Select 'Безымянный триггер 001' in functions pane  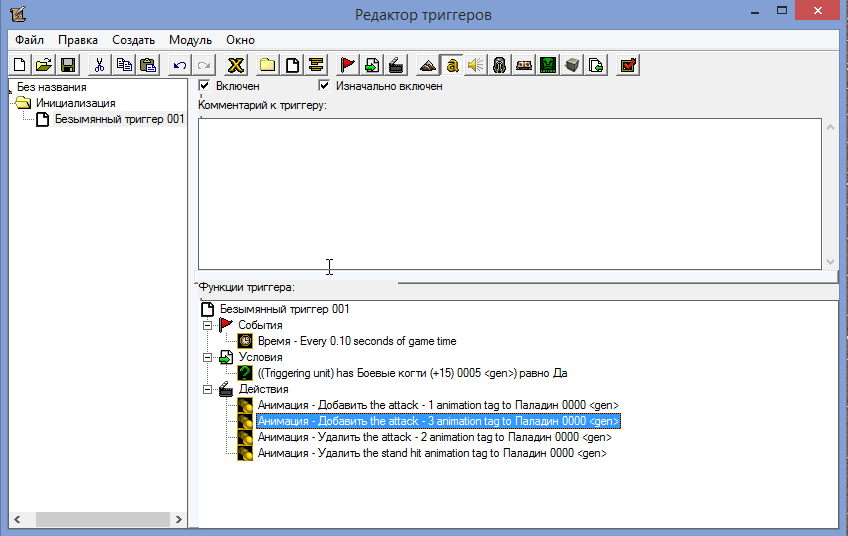coord(284,309)
